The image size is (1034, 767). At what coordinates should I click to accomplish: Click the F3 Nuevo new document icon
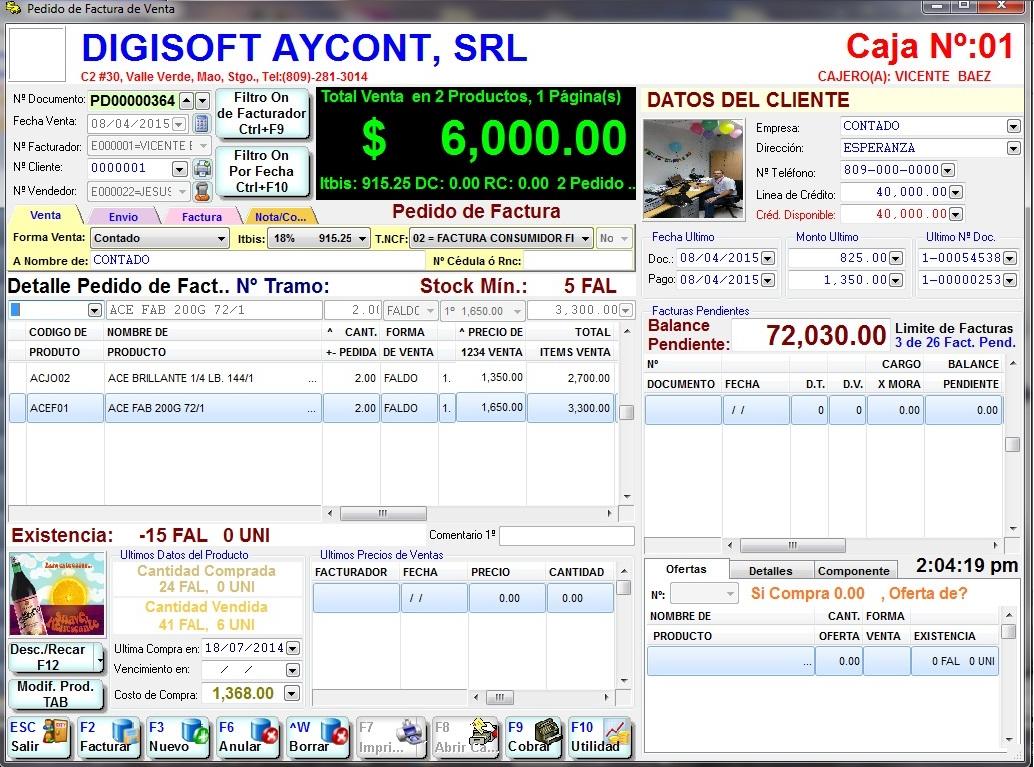[176, 738]
